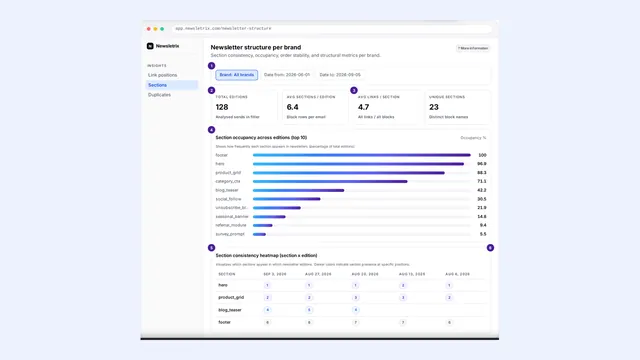This screenshot has width=640, height=360.
Task: Click the social_follow chart label
Action: pyautogui.click(x=228, y=199)
